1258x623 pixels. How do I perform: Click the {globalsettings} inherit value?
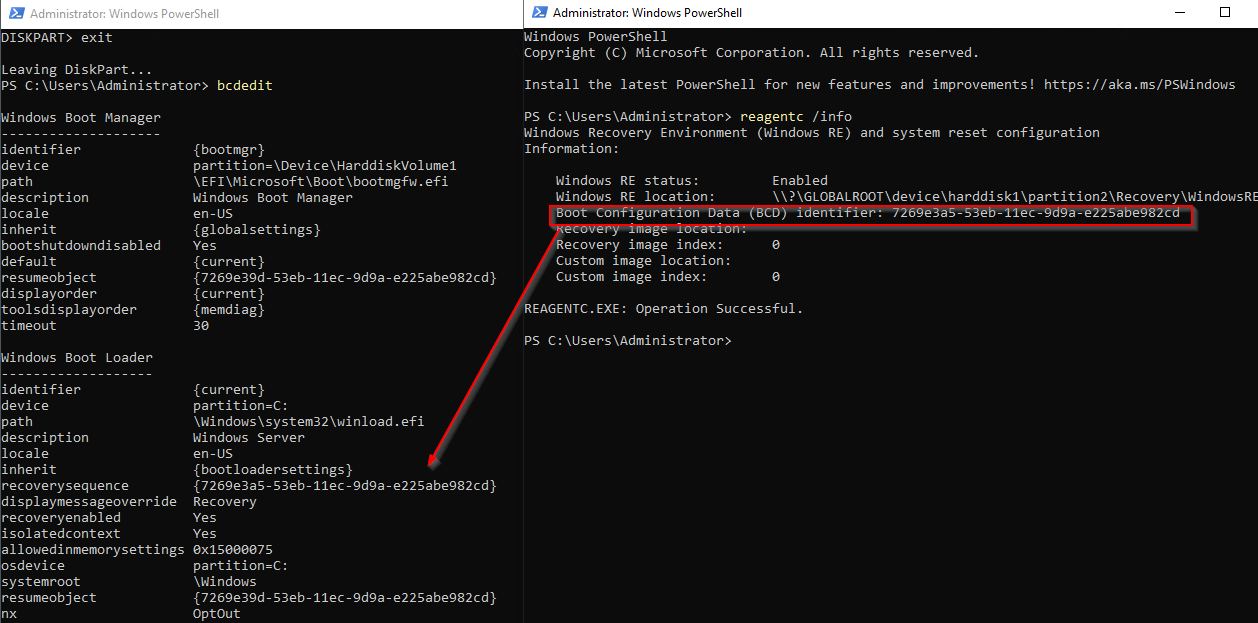point(257,230)
